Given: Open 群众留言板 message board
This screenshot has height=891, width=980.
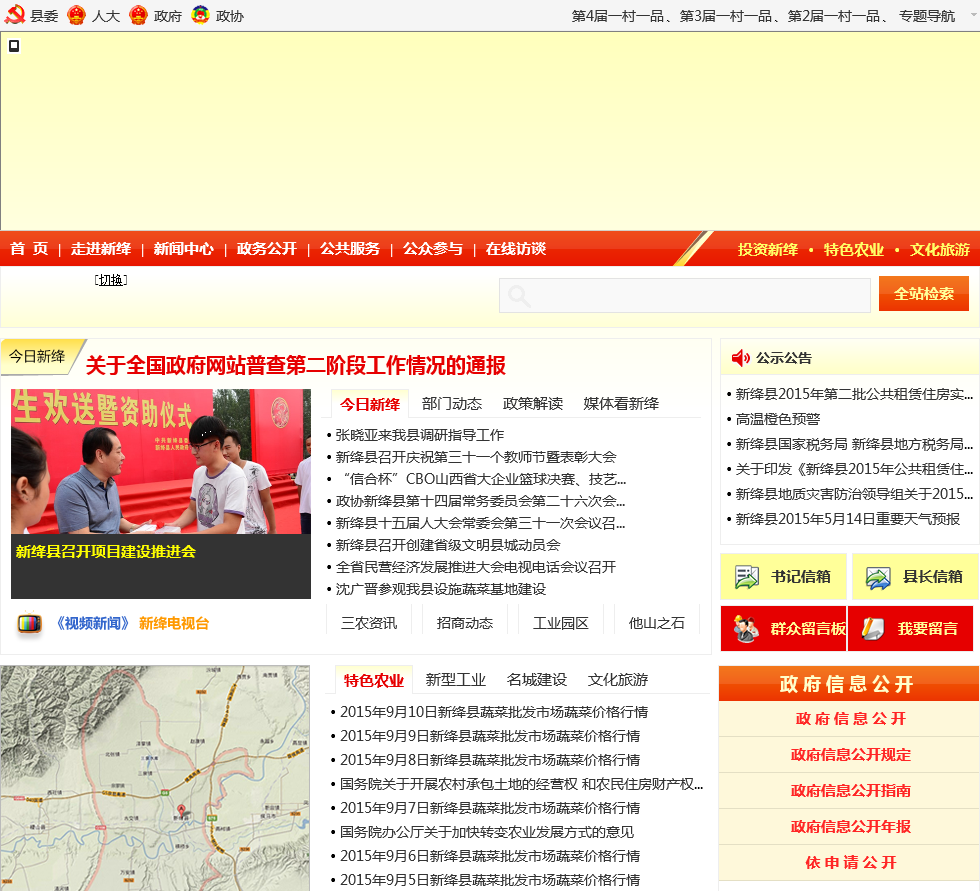Looking at the screenshot, I should (783, 629).
